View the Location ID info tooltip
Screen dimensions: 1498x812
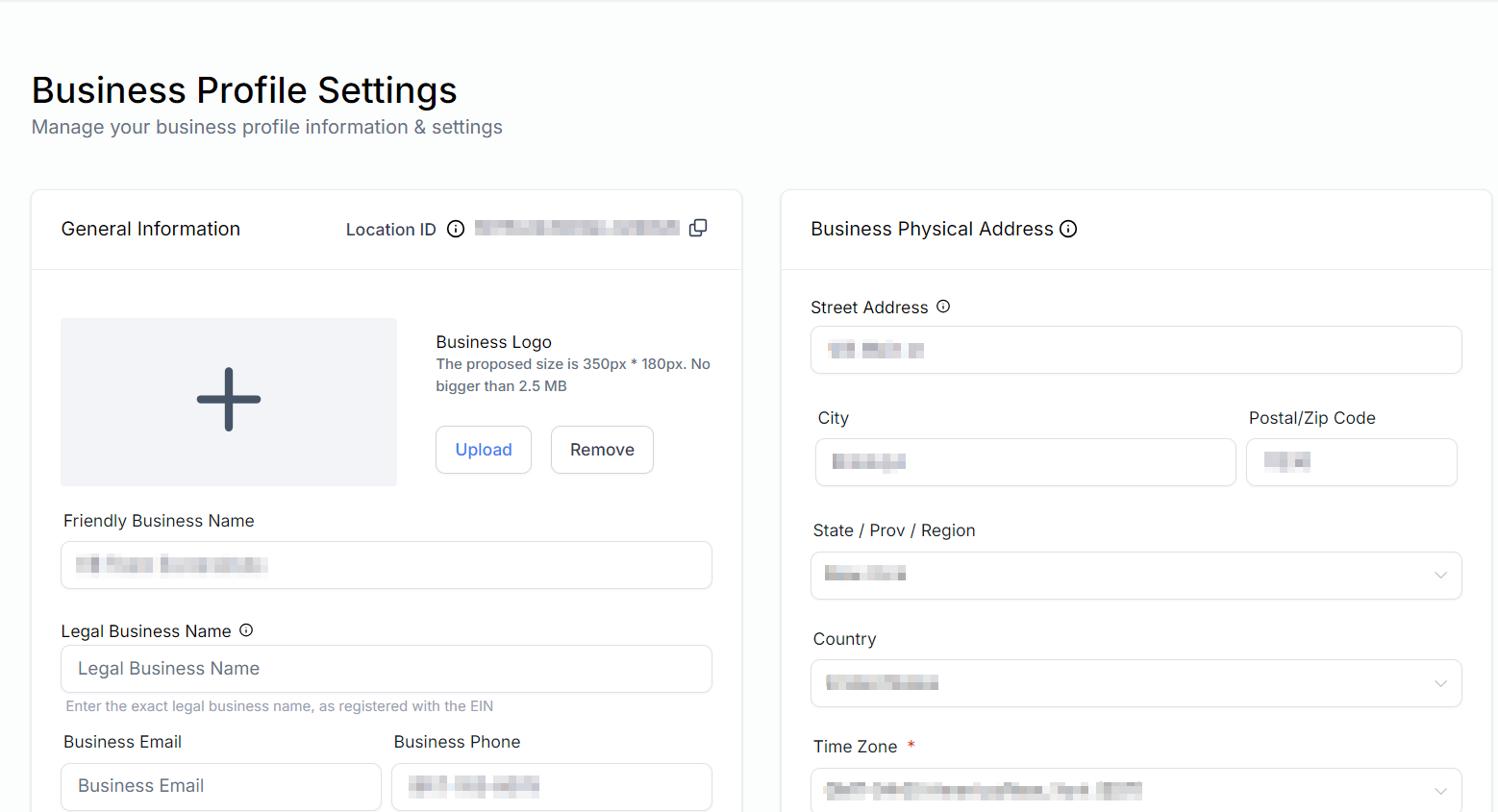[455, 228]
